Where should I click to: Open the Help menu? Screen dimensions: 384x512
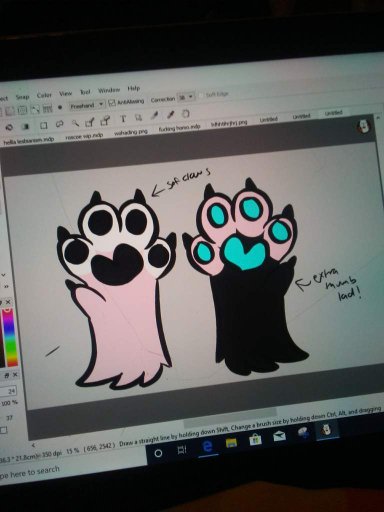pos(133,88)
